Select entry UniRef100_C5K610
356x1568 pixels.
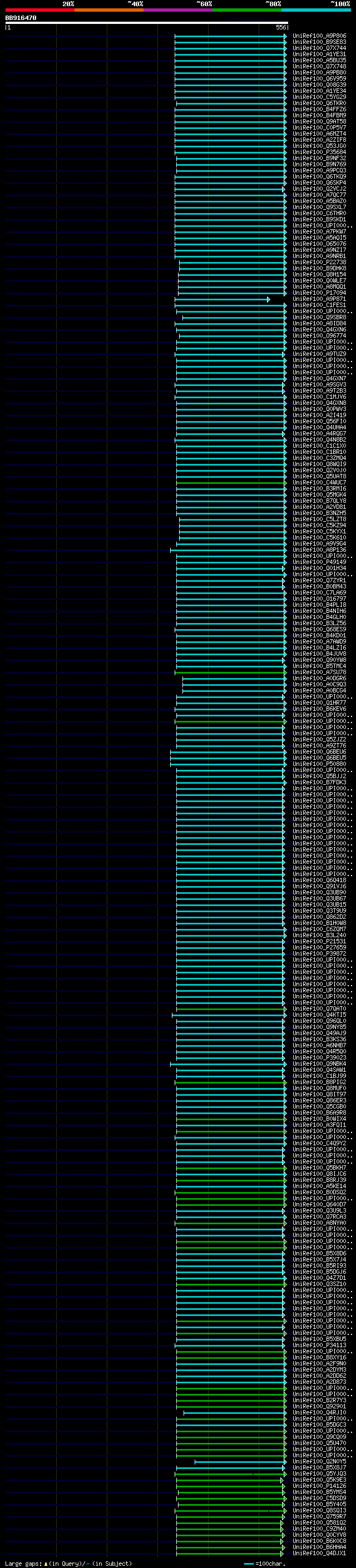pos(319,537)
